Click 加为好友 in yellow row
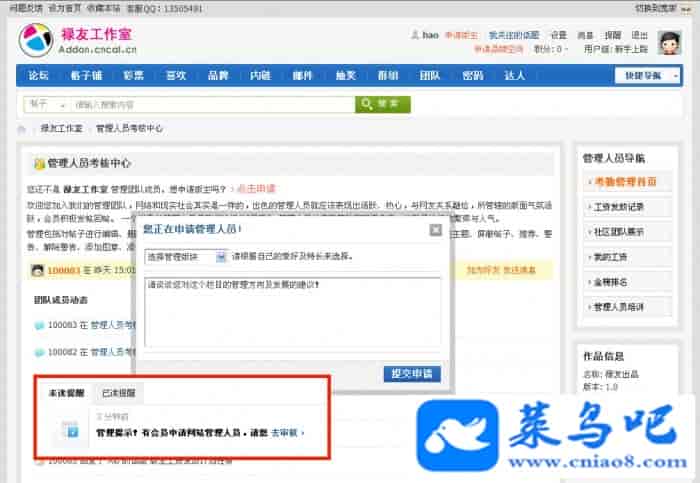 coord(483,271)
